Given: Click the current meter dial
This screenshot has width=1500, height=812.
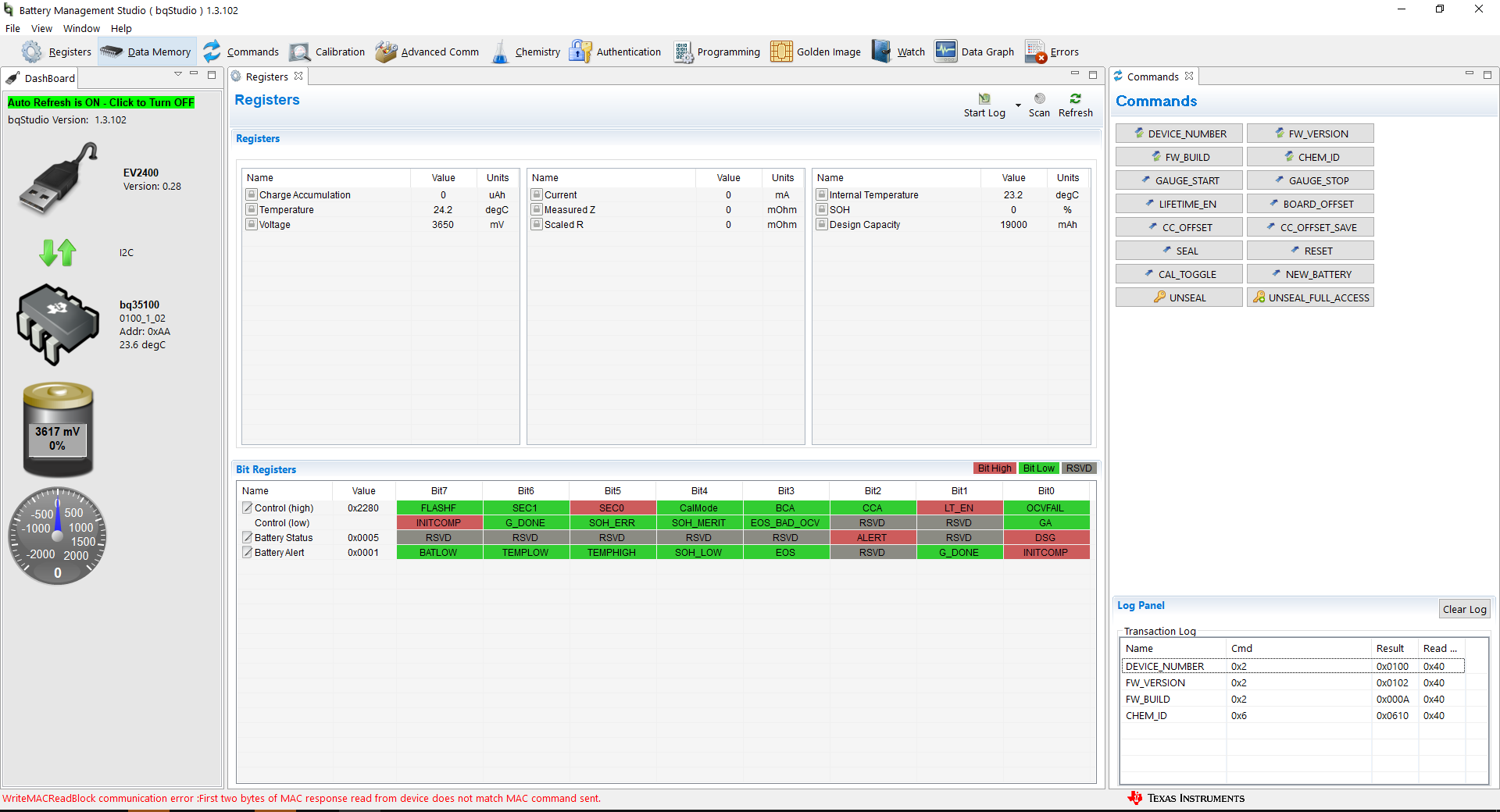Looking at the screenshot, I should point(57,536).
